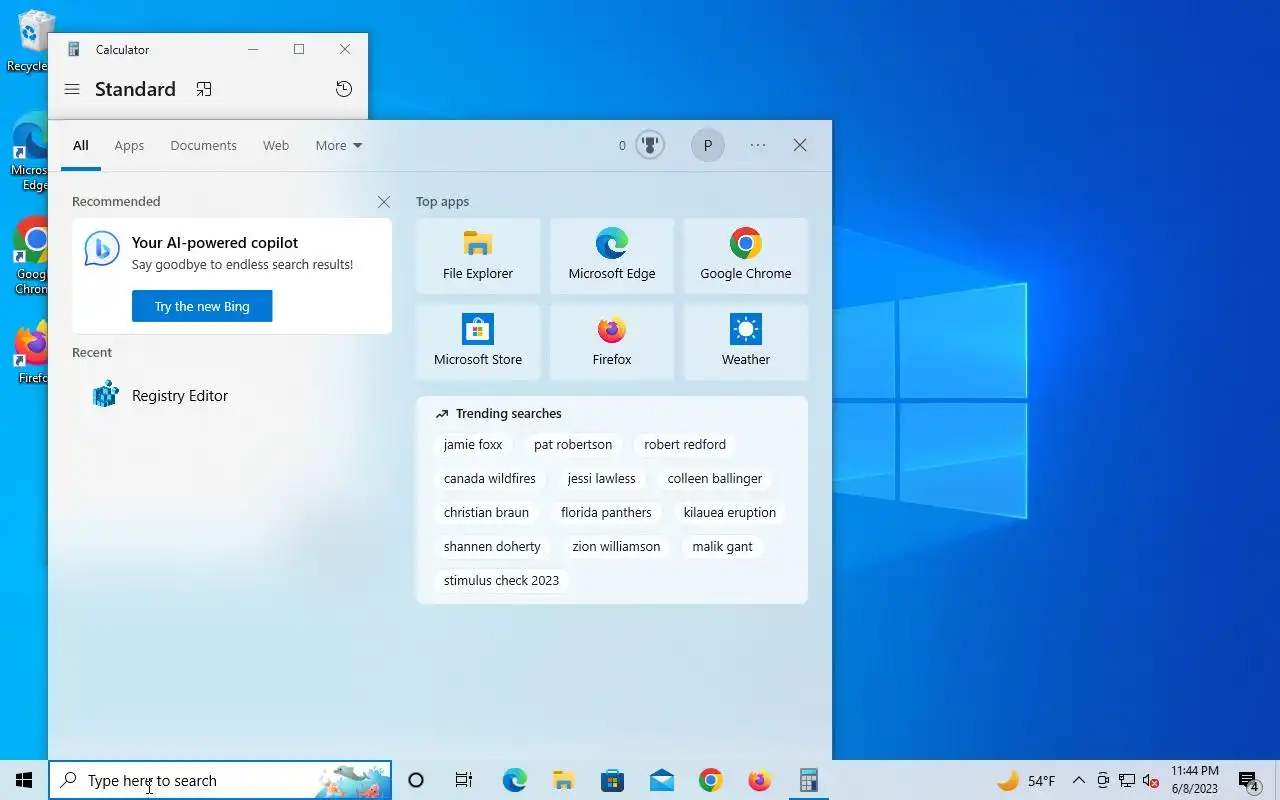Search trending topic christian braun
This screenshot has height=800, width=1280.
(x=486, y=512)
